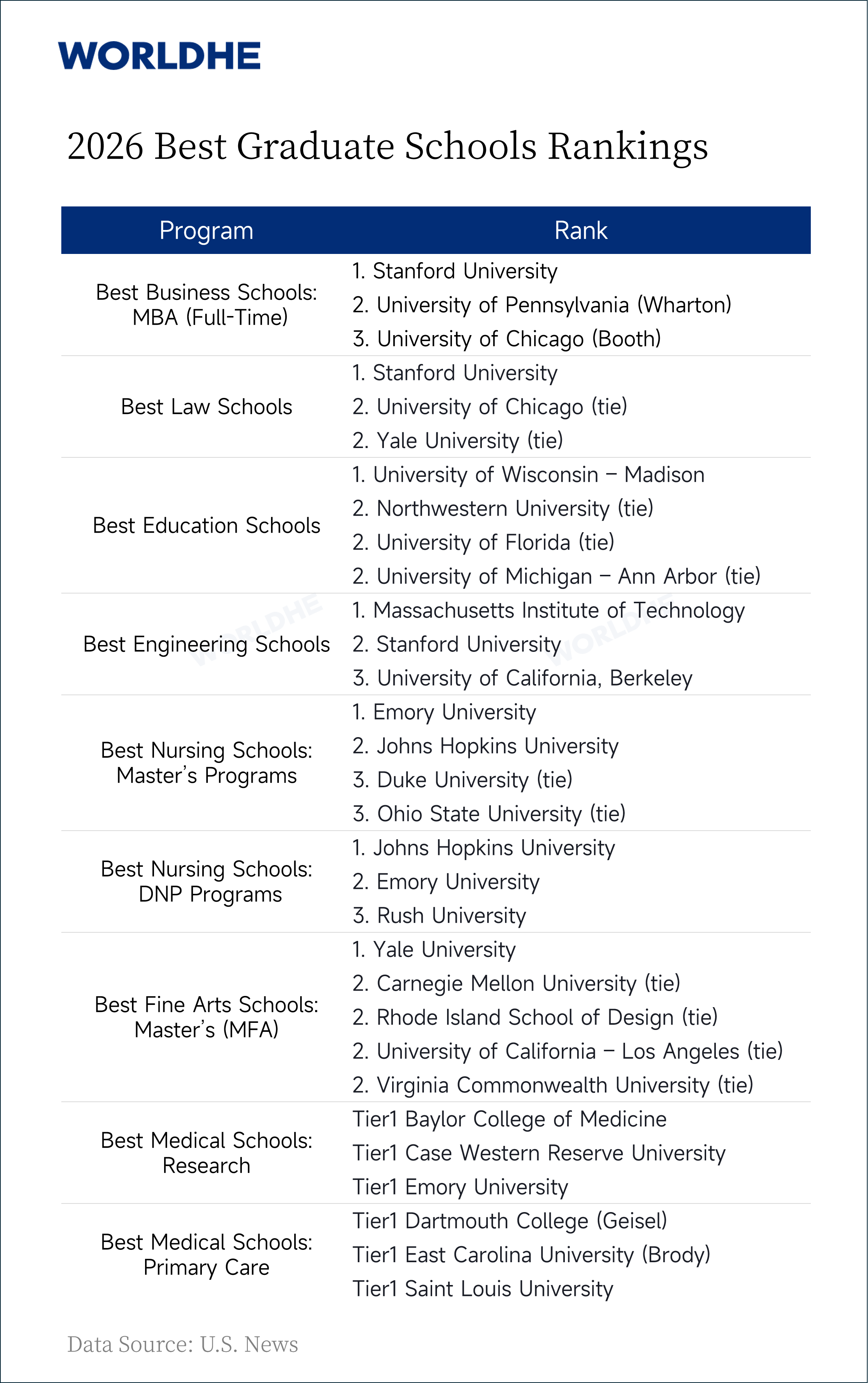This screenshot has height=1383, width=868.
Task: Click Rush University entry
Action: pos(439,916)
